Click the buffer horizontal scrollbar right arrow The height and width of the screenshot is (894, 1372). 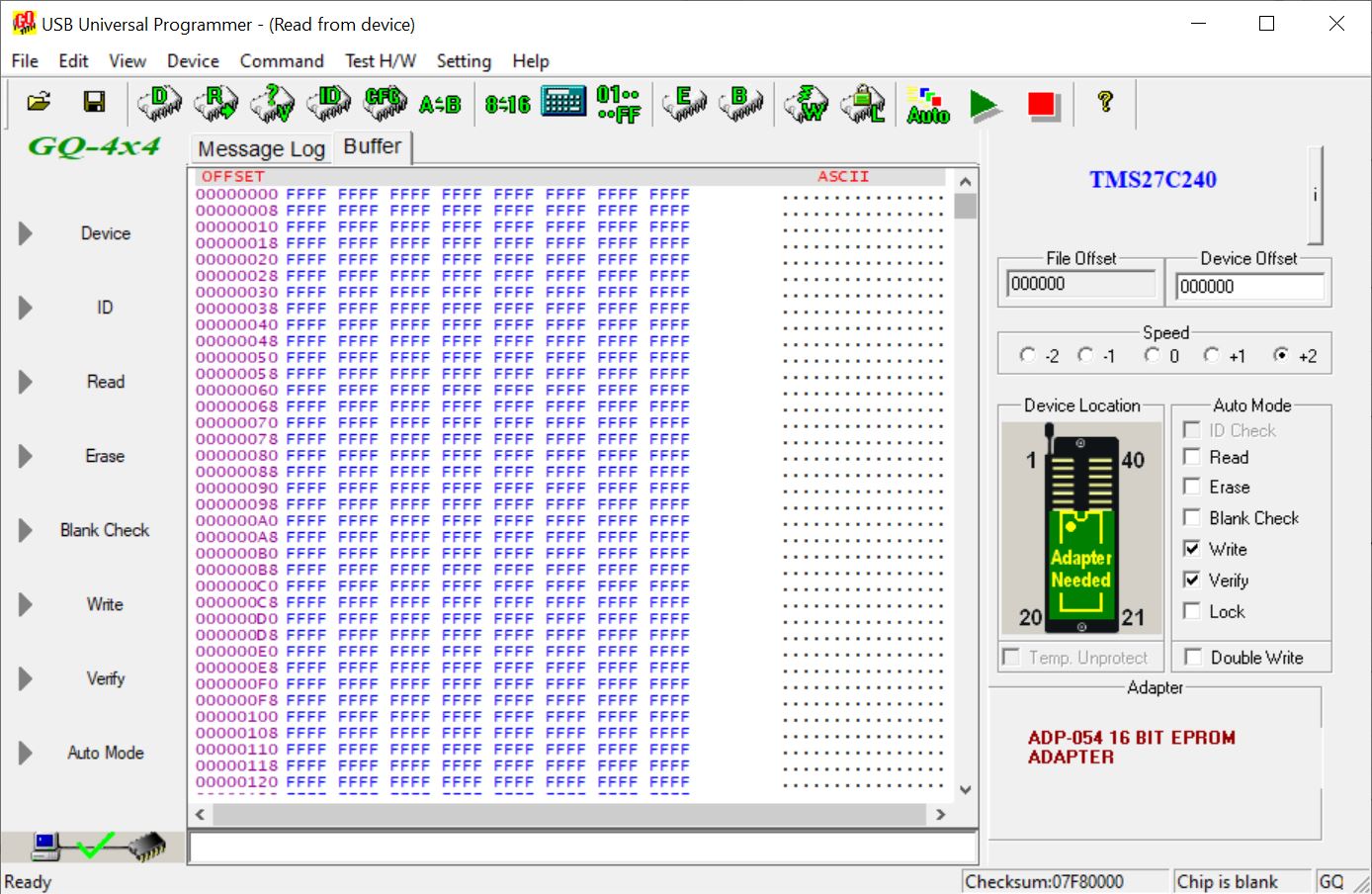(x=941, y=815)
